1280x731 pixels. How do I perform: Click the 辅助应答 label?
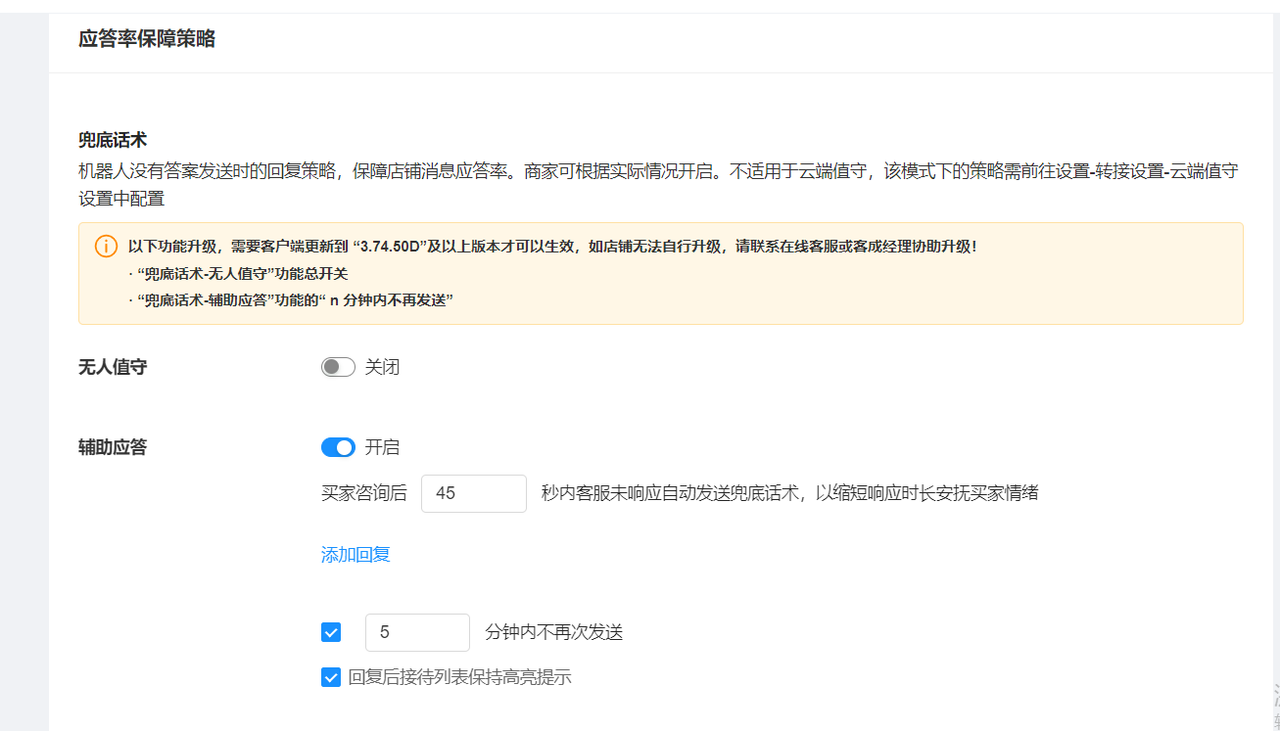(113, 447)
